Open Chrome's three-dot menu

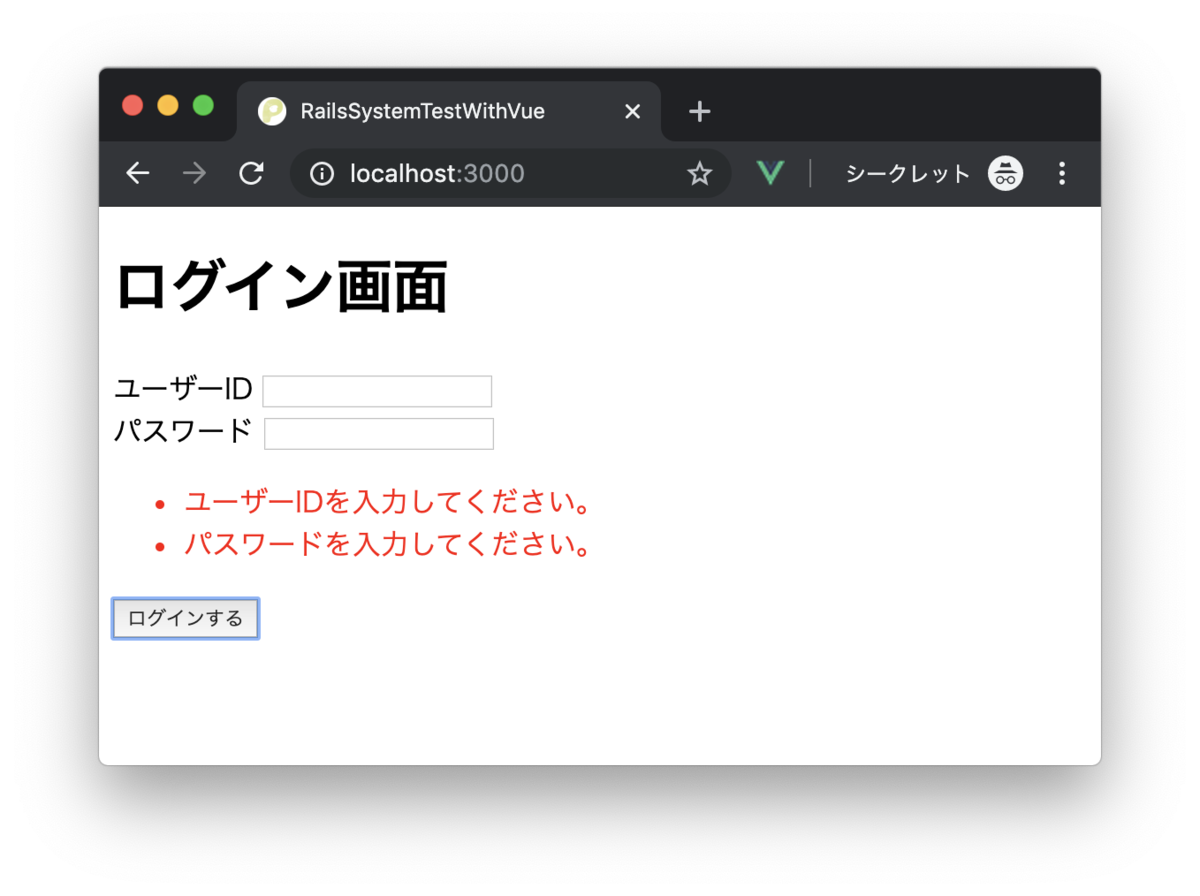pos(1062,173)
